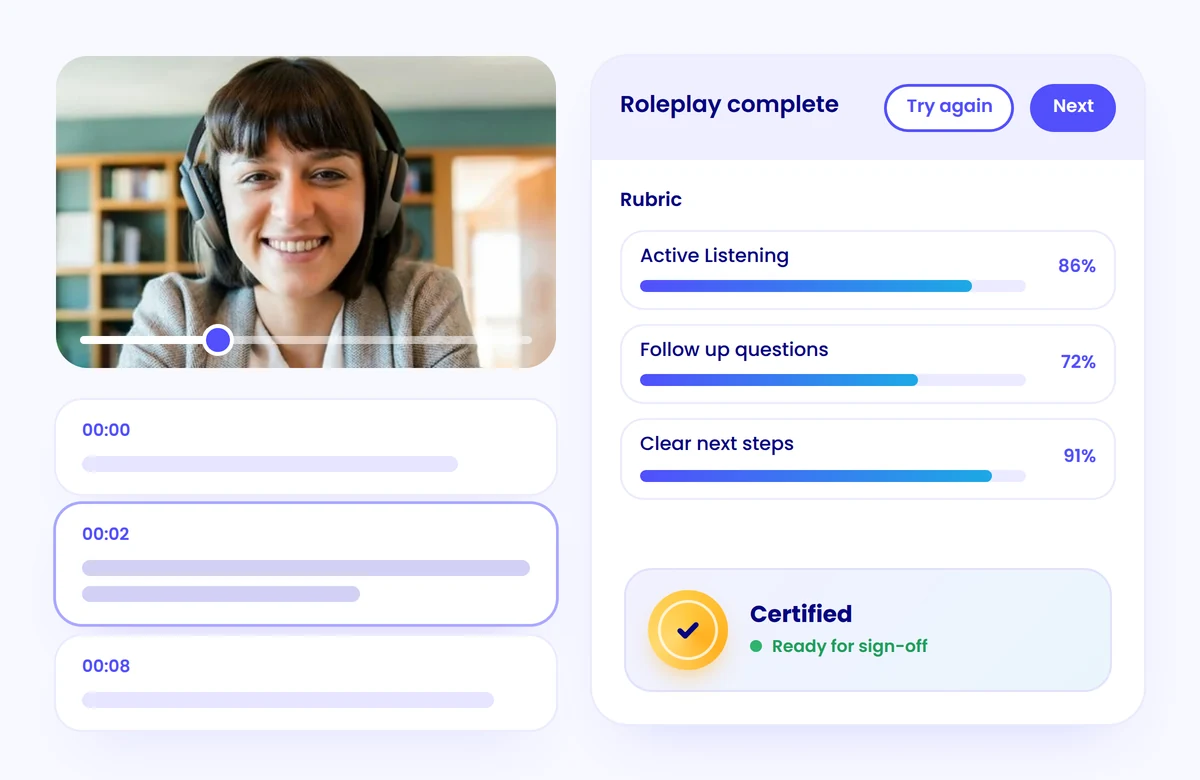Image resolution: width=1200 pixels, height=780 pixels.
Task: Click the Certified title text
Action: point(801,614)
